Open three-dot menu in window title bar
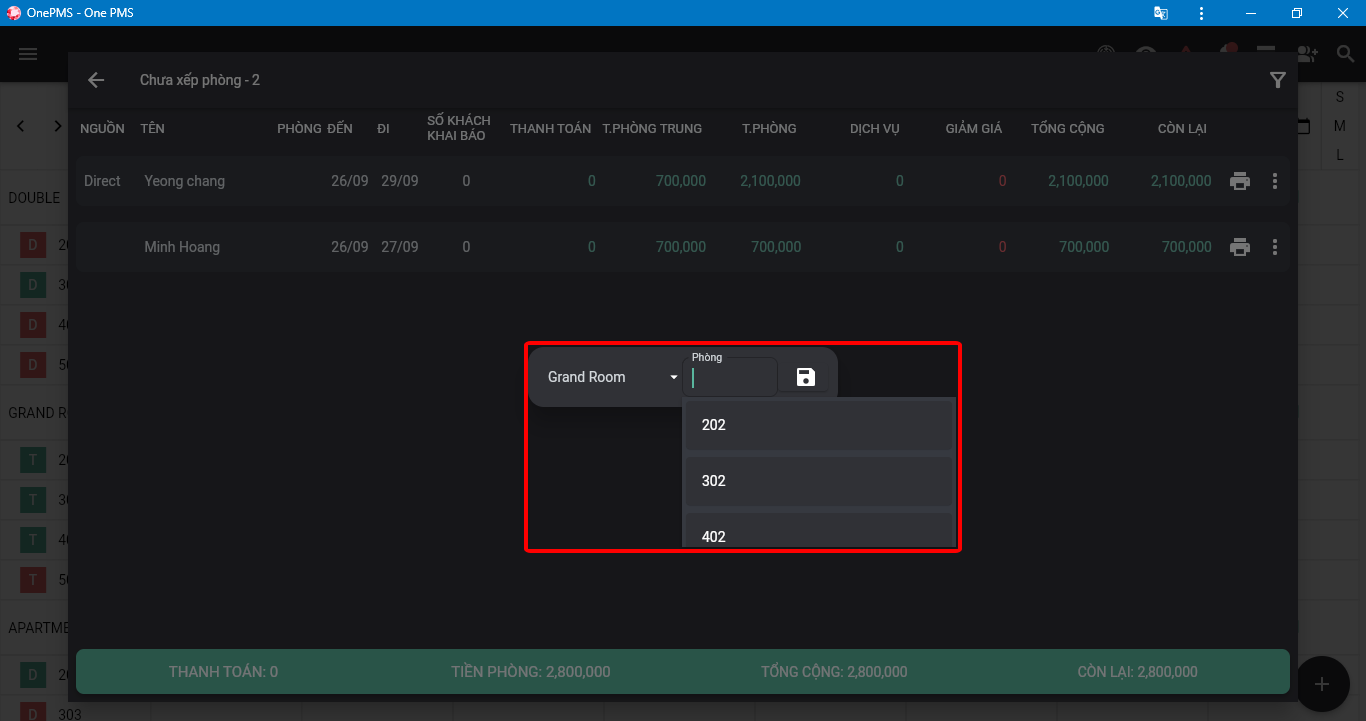1366x721 pixels. (x=1201, y=13)
